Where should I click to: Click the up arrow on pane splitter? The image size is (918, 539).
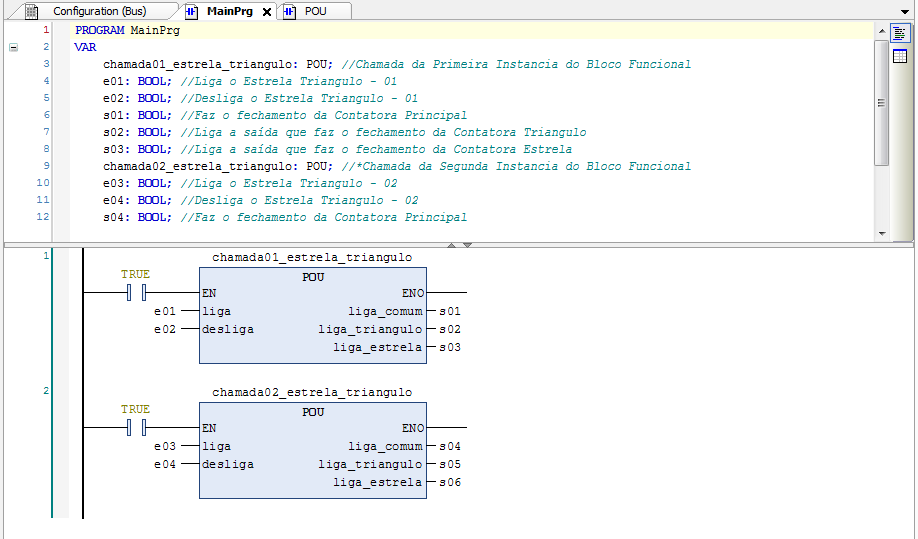(451, 244)
